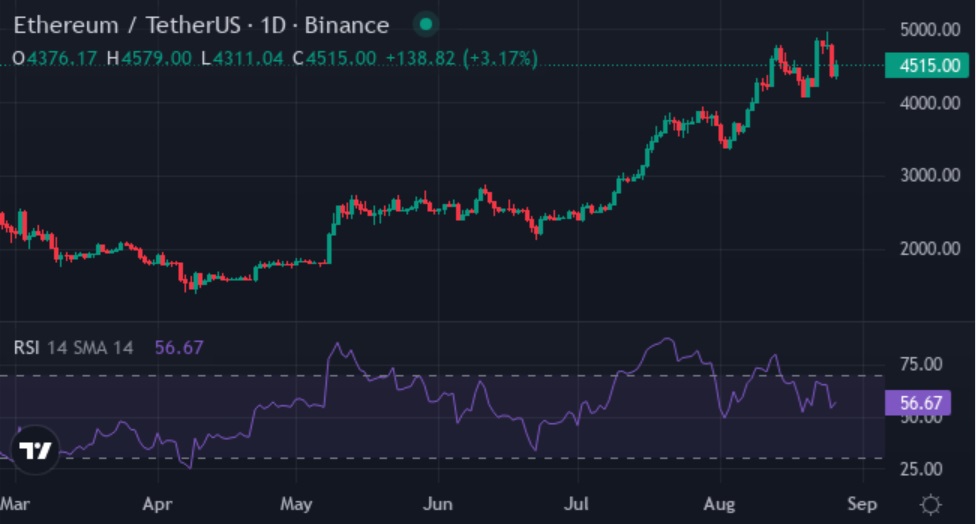Click the Jul label on time axis
976x524 pixels.
pyautogui.click(x=576, y=503)
